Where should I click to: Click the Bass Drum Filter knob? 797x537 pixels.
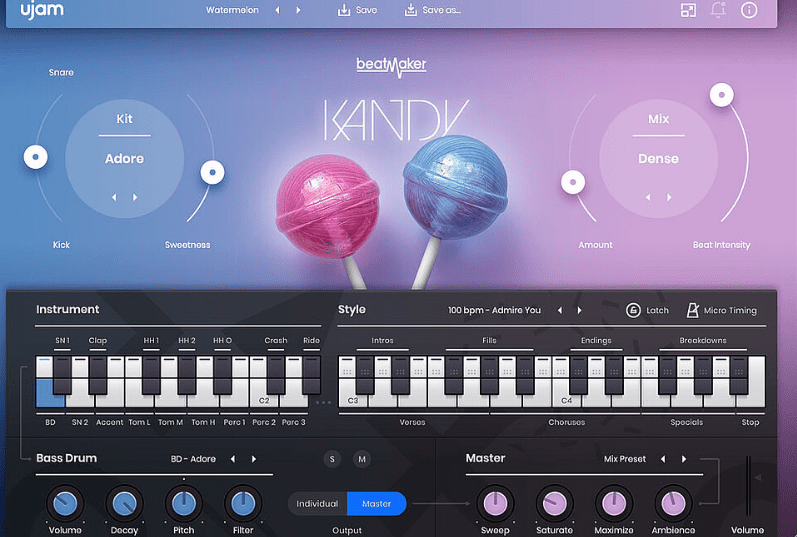pyautogui.click(x=243, y=503)
